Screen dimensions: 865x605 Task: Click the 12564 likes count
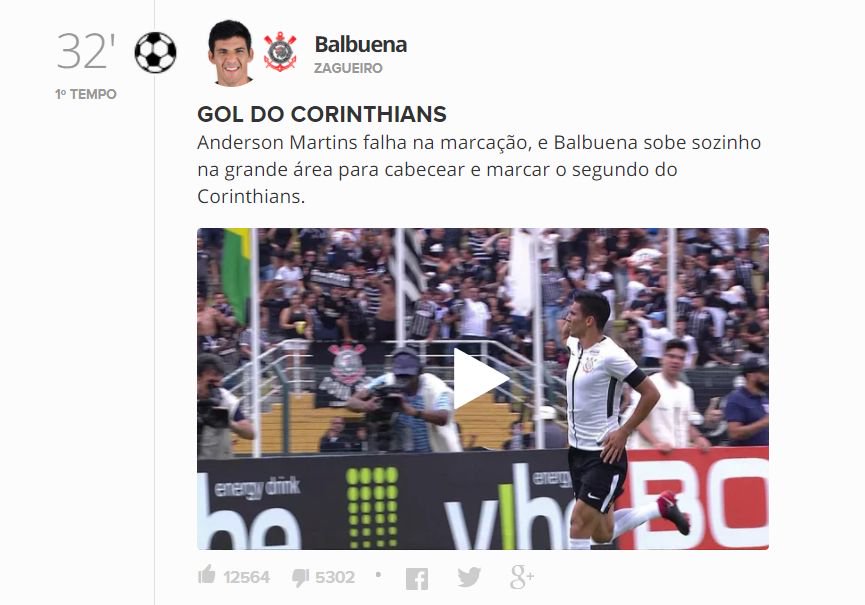[x=247, y=577]
